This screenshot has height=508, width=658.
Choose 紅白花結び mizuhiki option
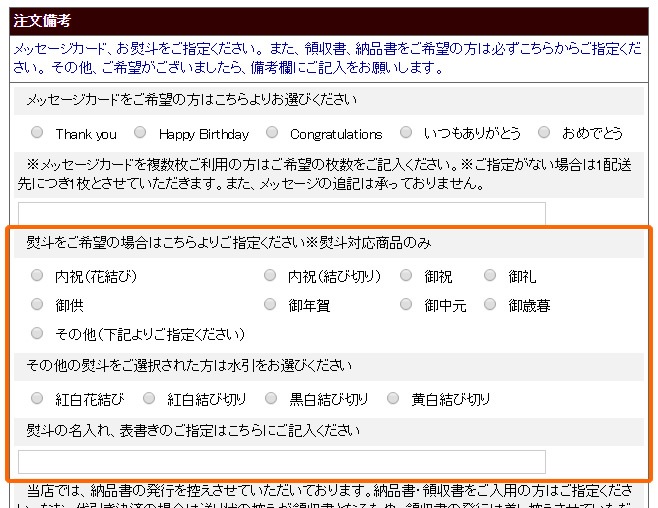click(37, 398)
